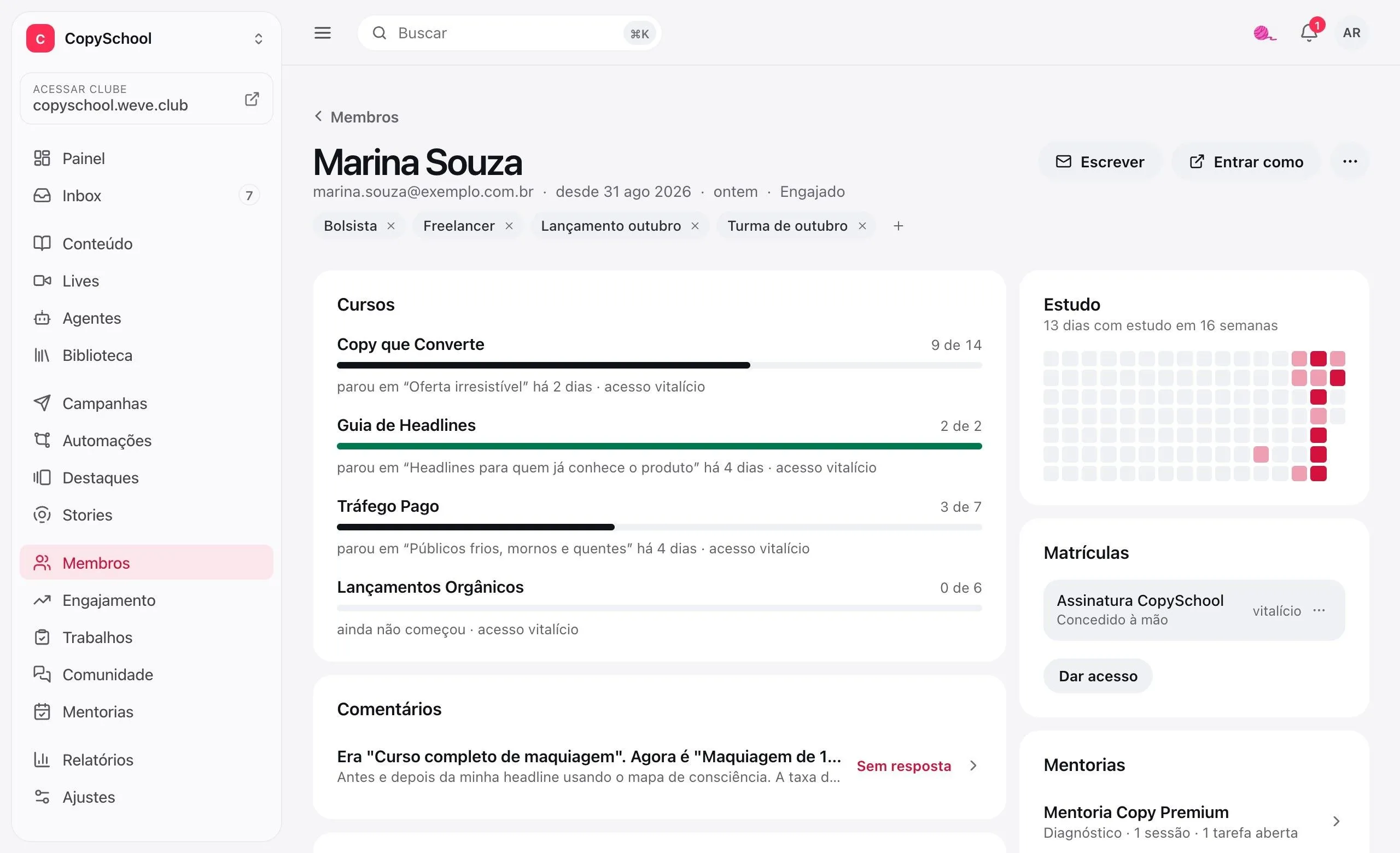Click the Dar acesso button

point(1098,676)
